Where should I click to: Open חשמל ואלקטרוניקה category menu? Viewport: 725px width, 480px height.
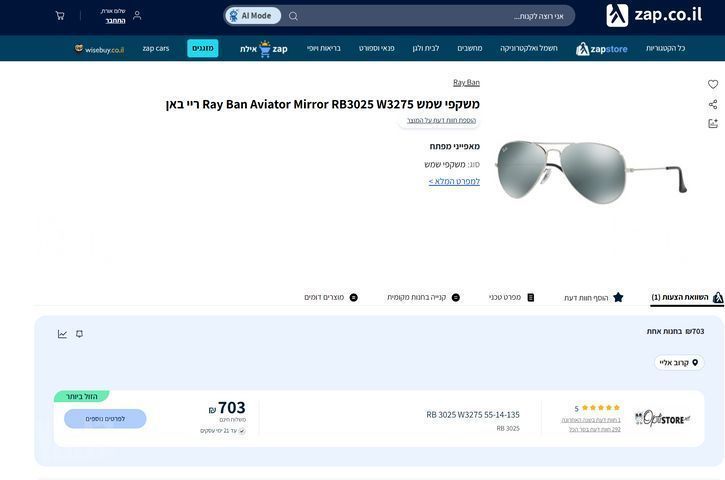pyautogui.click(x=529, y=48)
